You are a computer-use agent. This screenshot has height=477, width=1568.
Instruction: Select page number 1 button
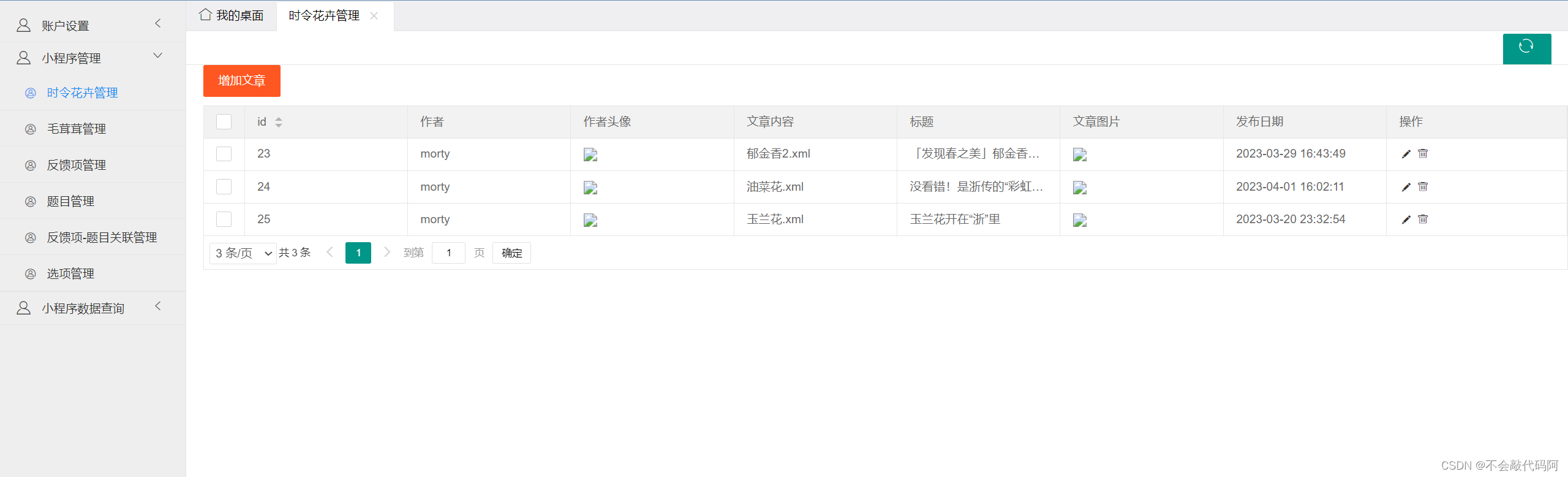tap(358, 253)
